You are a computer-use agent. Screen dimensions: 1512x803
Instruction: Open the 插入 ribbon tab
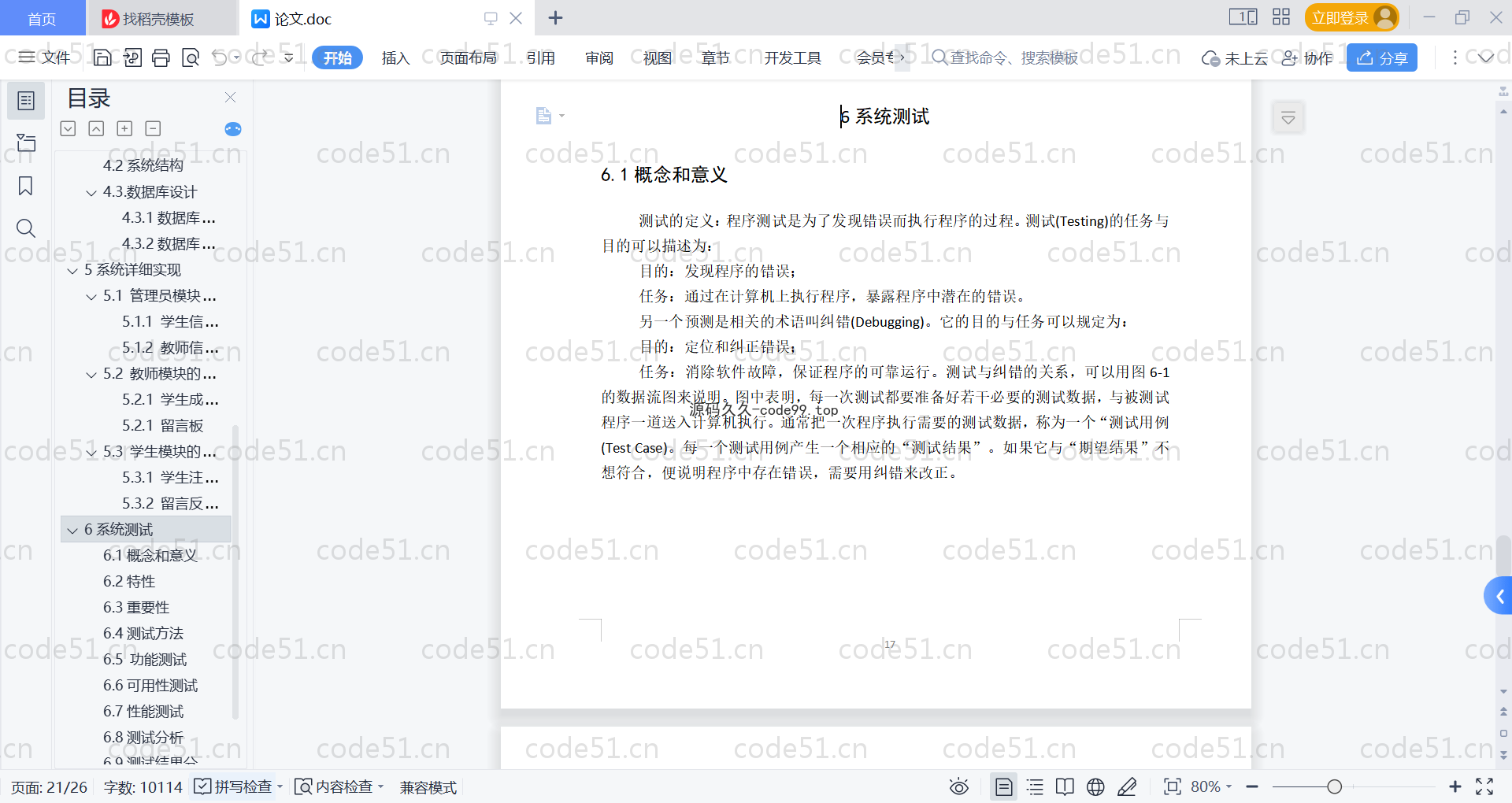pyautogui.click(x=395, y=57)
